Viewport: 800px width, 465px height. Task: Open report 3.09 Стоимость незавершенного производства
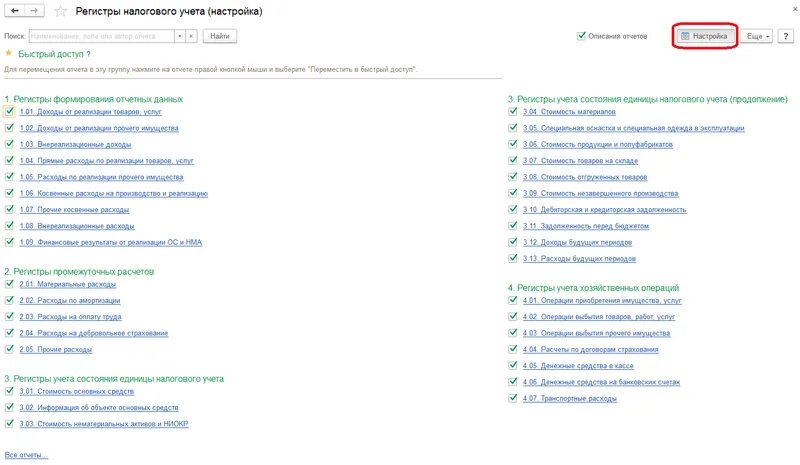(601, 193)
